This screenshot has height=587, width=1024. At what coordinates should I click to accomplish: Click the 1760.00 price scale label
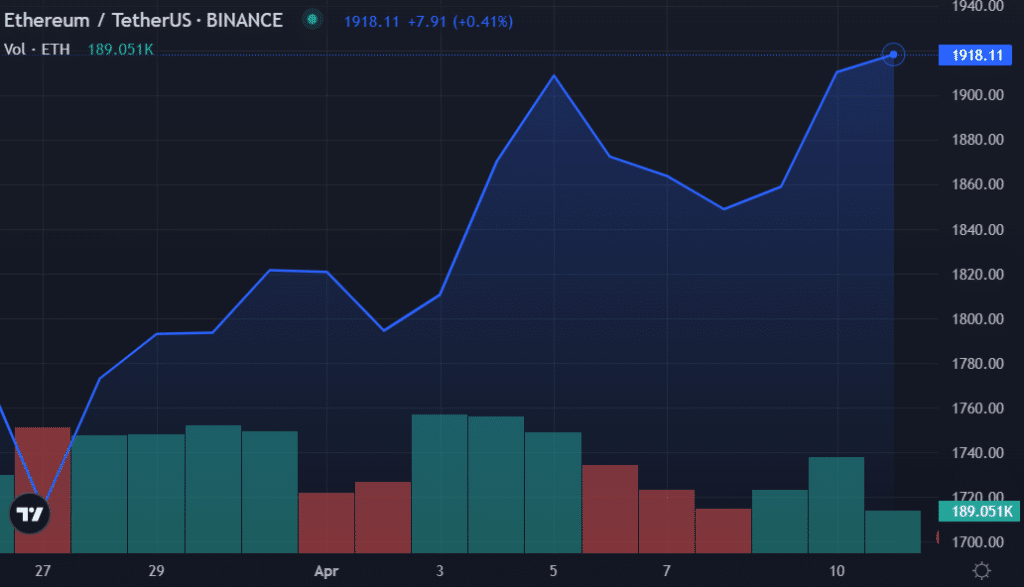click(978, 408)
